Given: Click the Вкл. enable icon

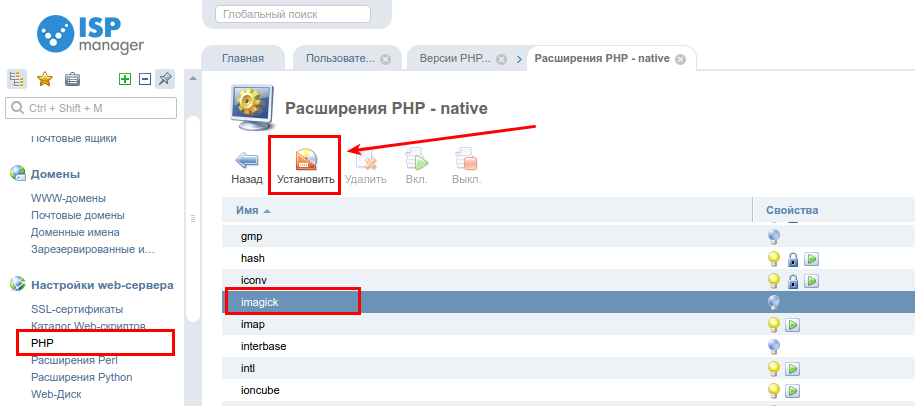Looking at the screenshot, I should tap(417, 160).
